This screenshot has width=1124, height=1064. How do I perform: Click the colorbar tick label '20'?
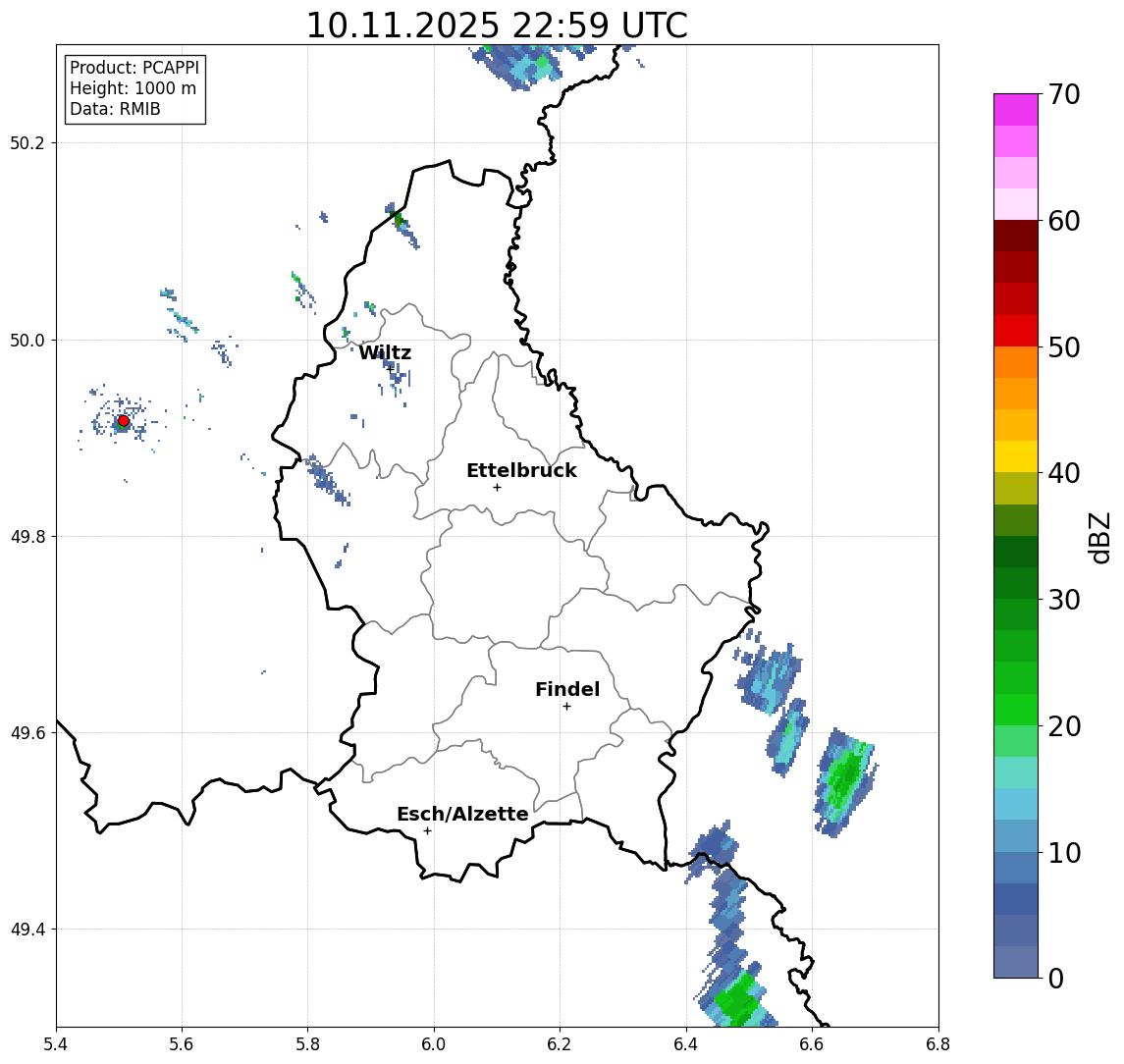coord(1064,725)
